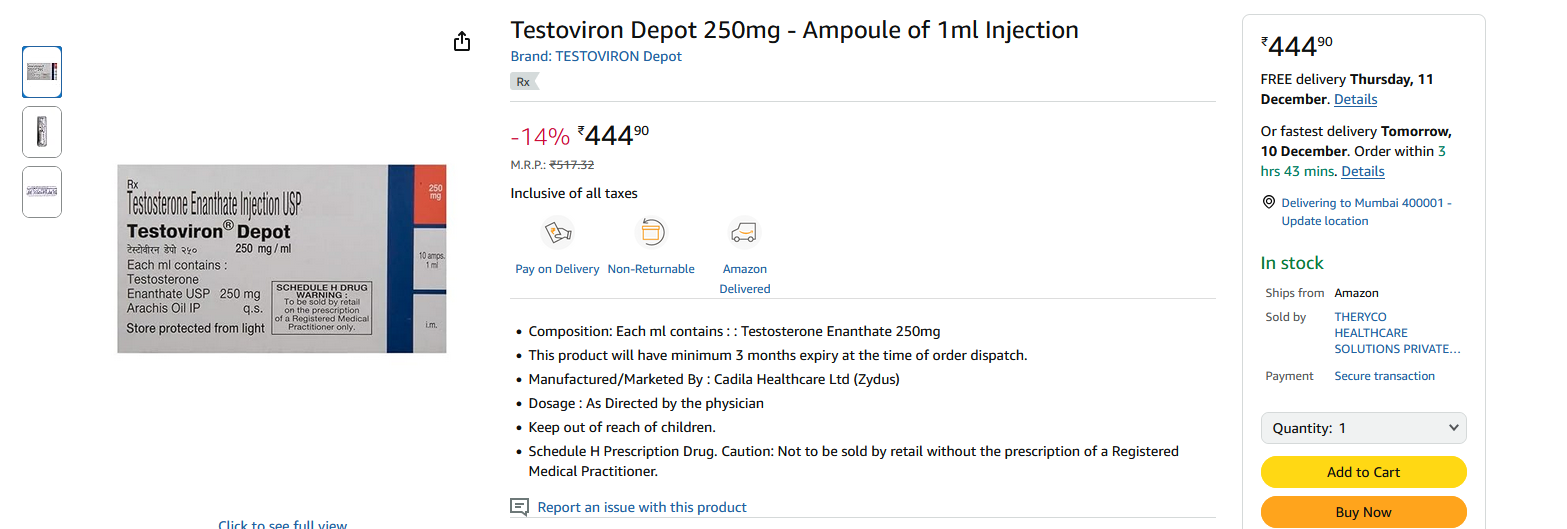Open the TESTOVIRON Depot brand link
The width and height of the screenshot is (1567, 529).
[x=596, y=56]
